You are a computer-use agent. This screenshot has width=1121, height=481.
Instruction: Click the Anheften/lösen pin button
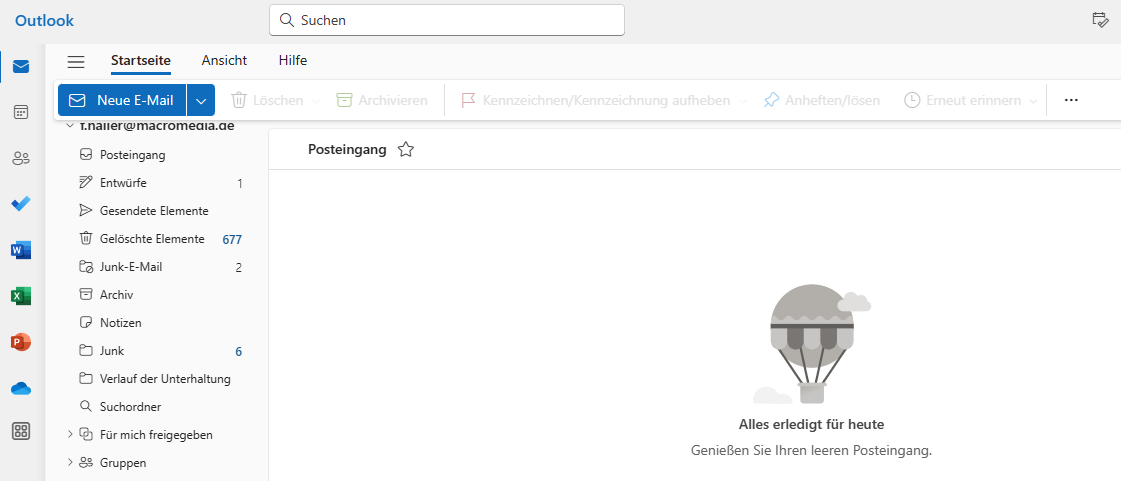click(x=821, y=101)
